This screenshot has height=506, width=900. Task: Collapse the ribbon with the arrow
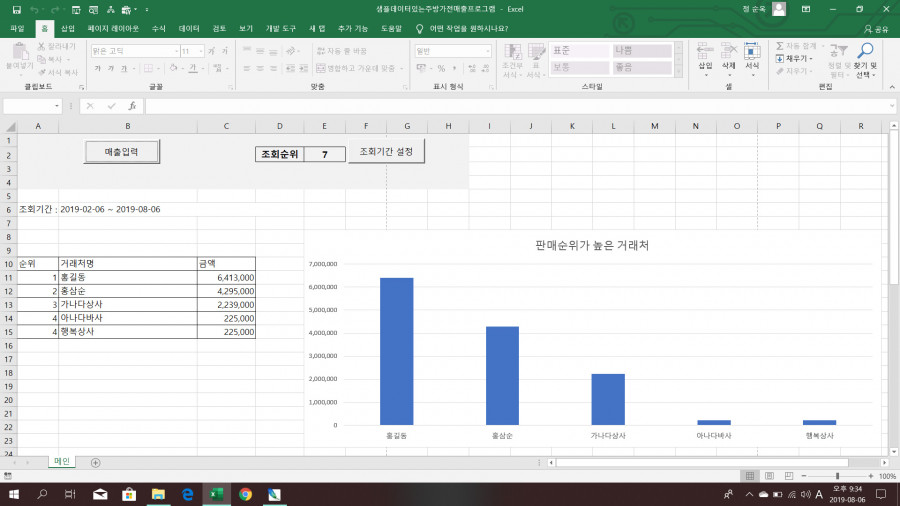(891, 87)
